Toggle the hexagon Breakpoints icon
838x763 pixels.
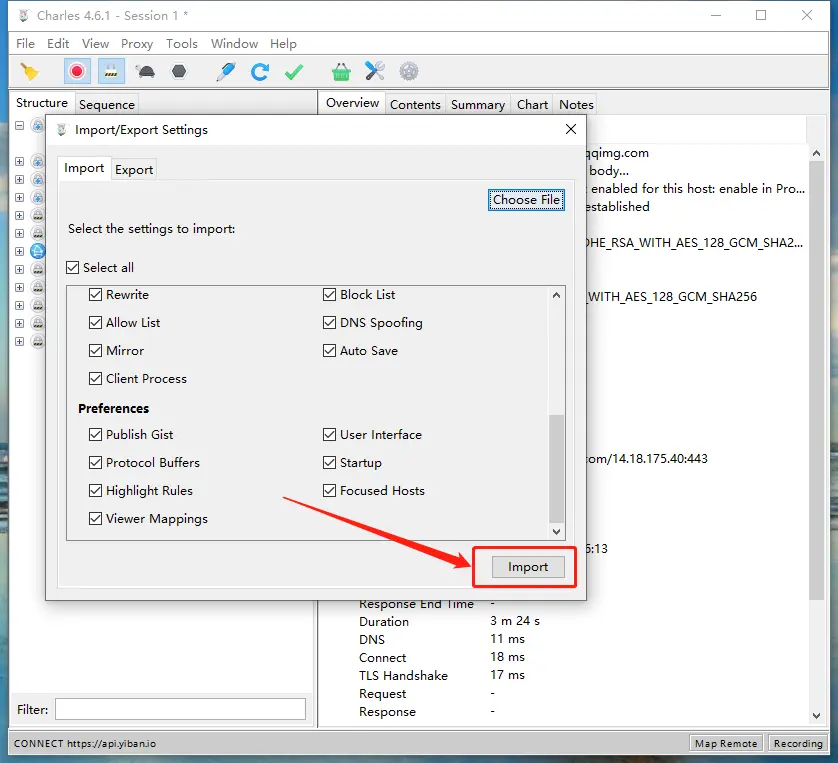(179, 71)
